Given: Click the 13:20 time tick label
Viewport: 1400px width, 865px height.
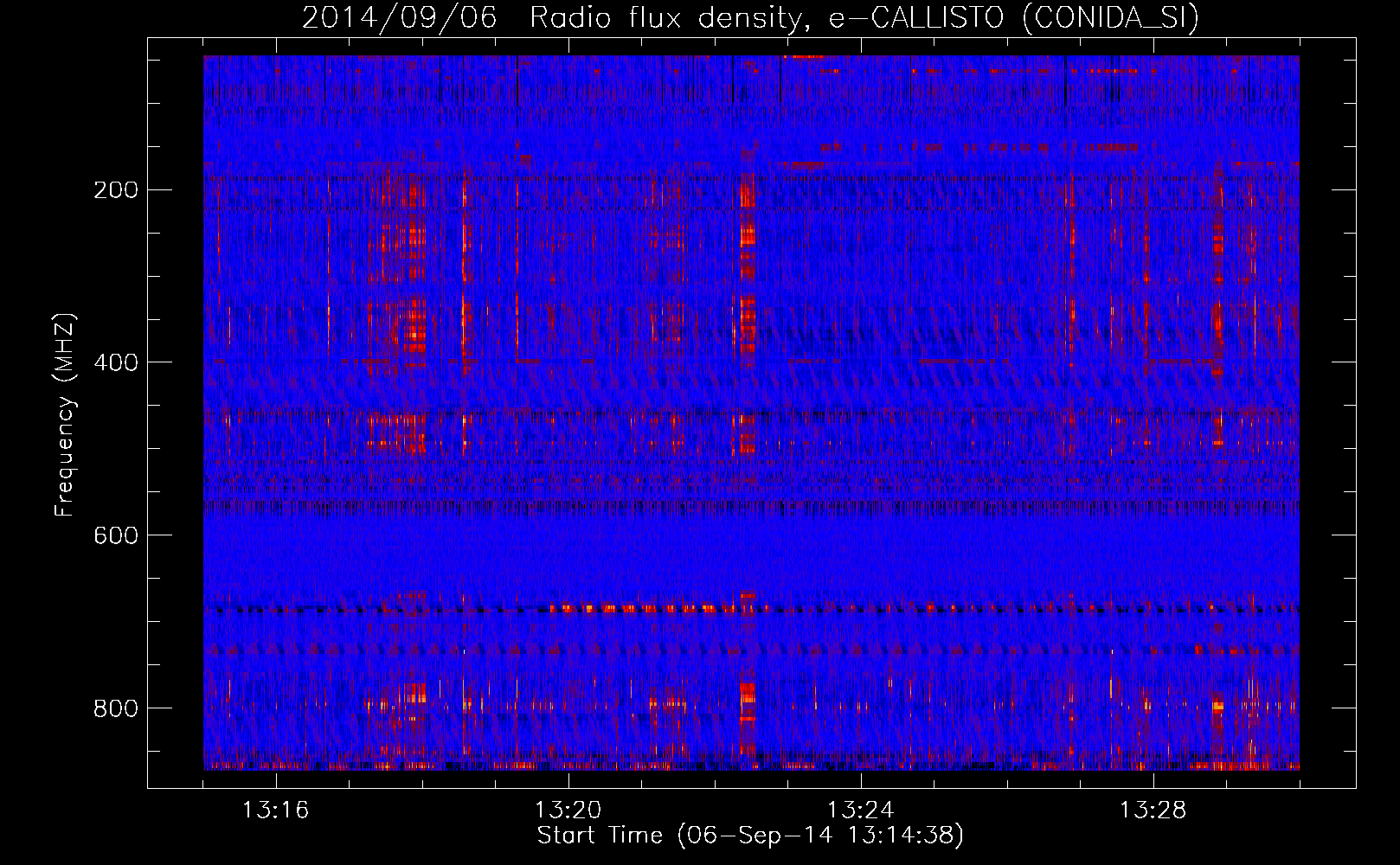Looking at the screenshot, I should tap(568, 811).
